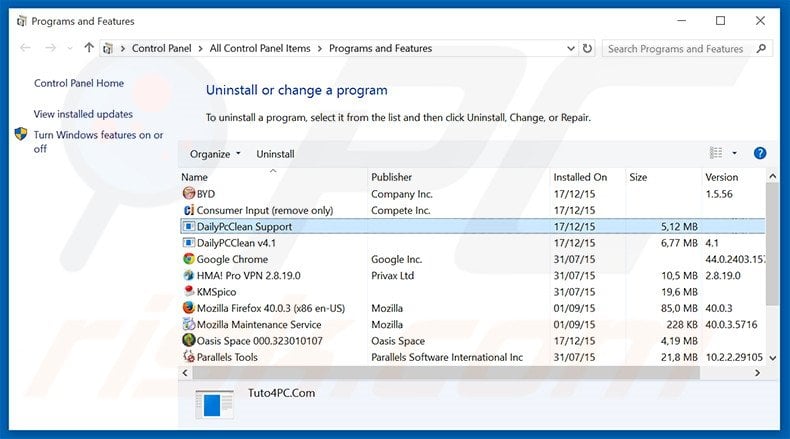The height and width of the screenshot is (439, 790).
Task: Select the KMSpico row name
Action: [216, 292]
